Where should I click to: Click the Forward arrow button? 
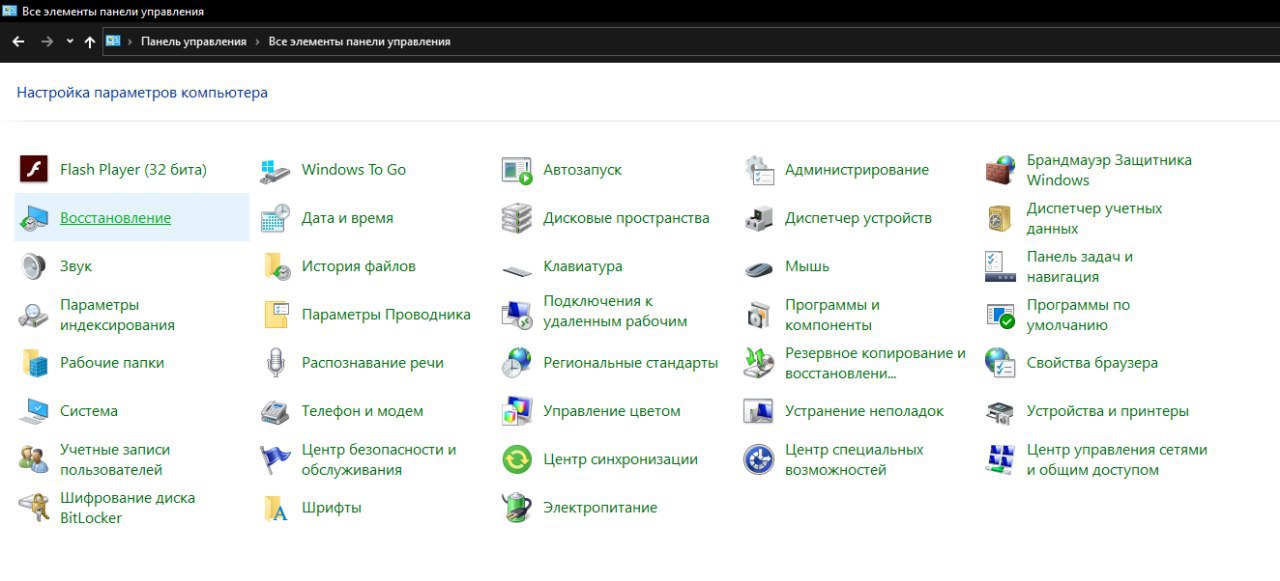tap(46, 42)
